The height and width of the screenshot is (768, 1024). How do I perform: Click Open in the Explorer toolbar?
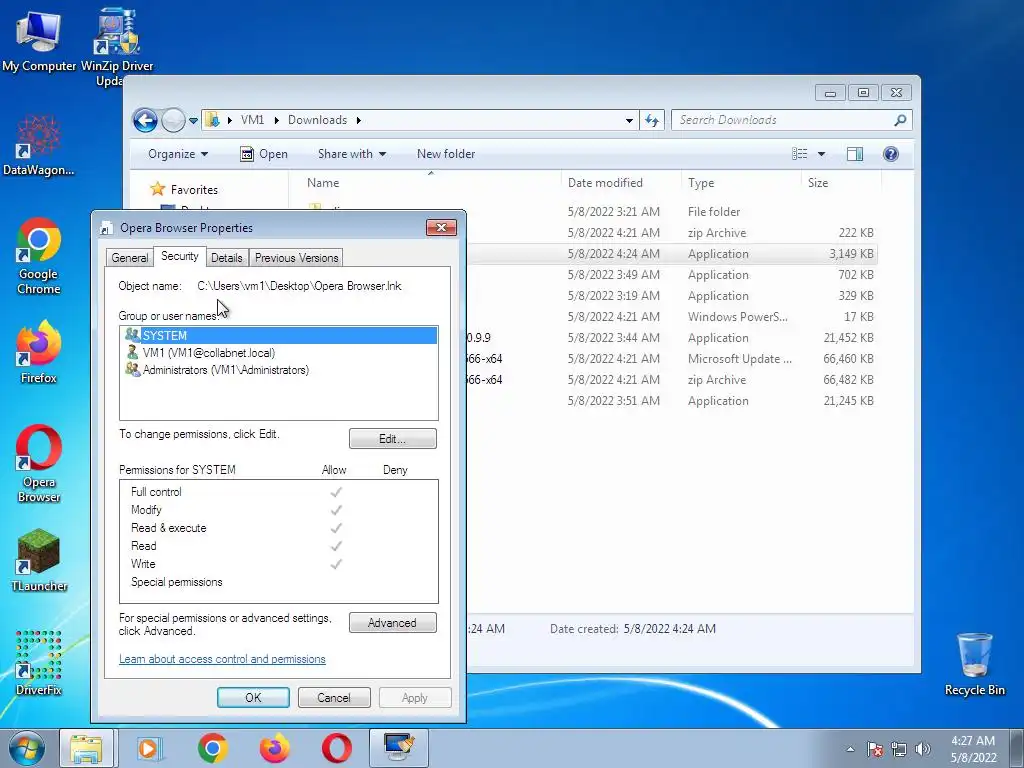[264, 154]
